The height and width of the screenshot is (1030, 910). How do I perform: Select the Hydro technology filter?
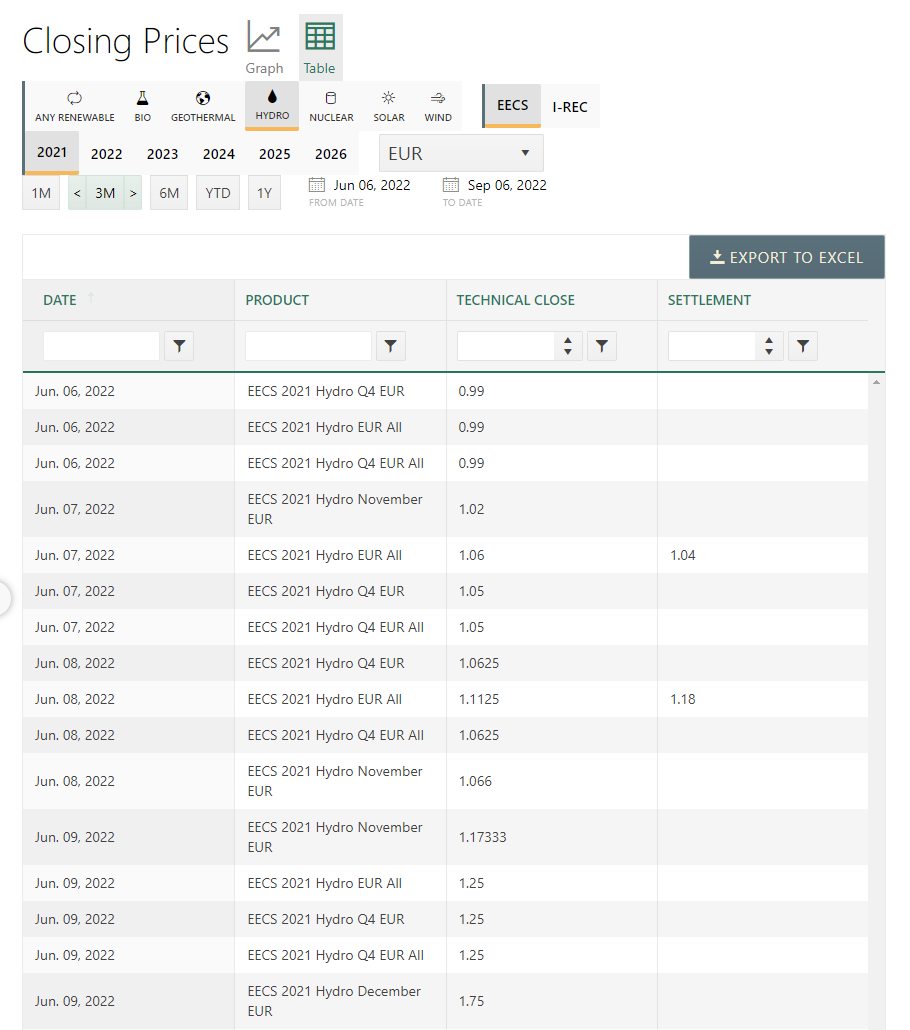pos(272,105)
